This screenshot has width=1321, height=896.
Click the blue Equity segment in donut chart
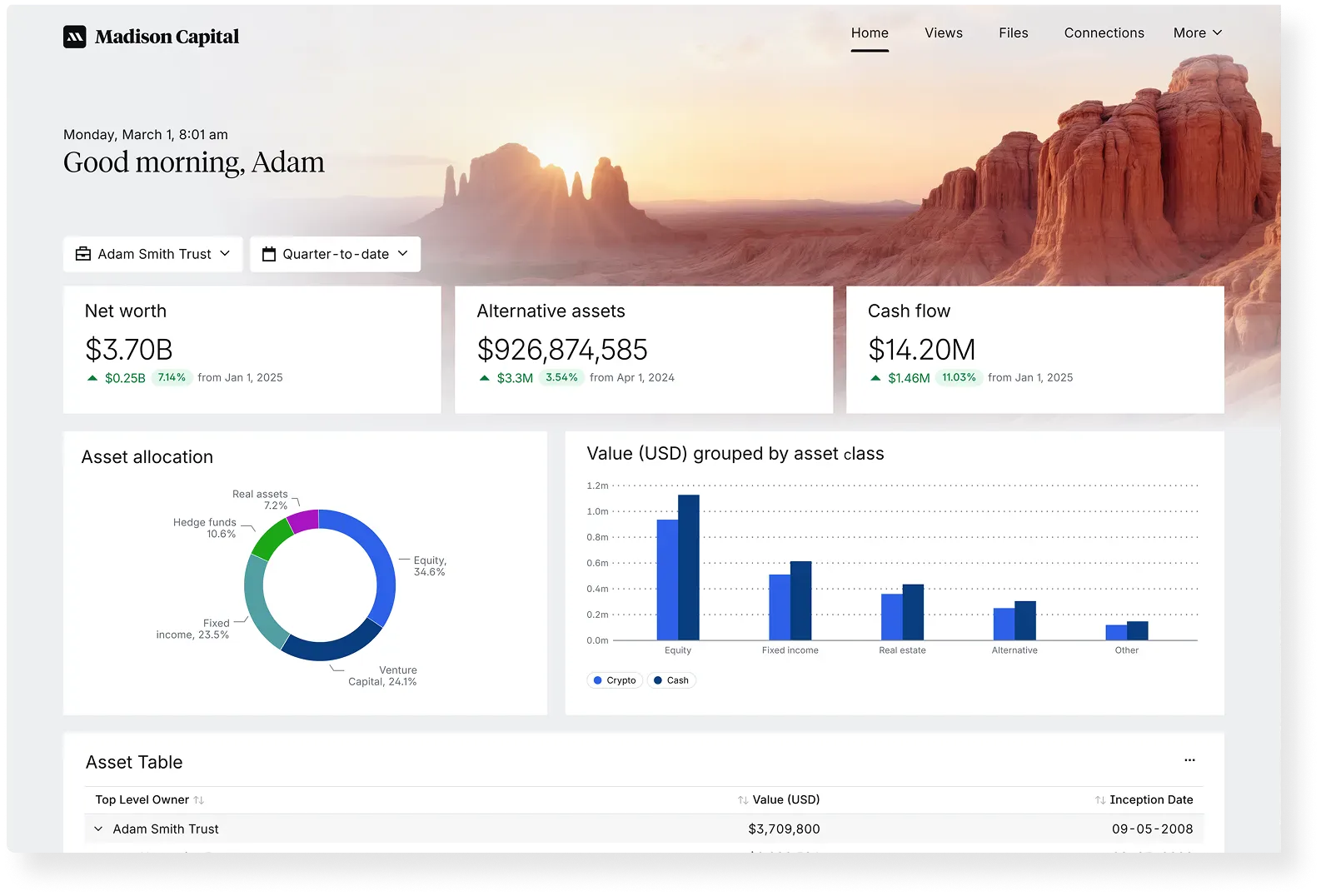click(x=383, y=566)
